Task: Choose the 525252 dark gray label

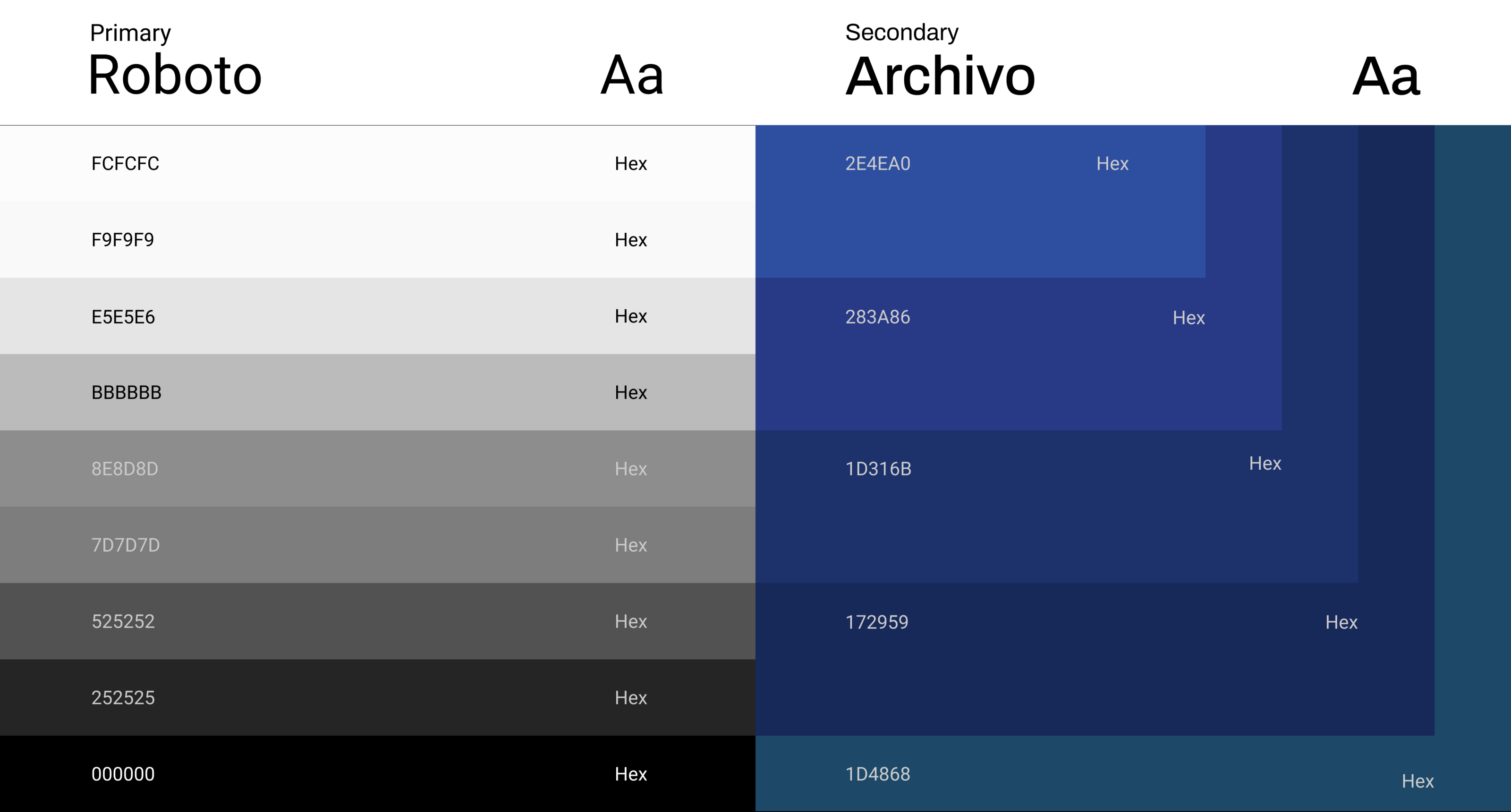Action: point(123,621)
